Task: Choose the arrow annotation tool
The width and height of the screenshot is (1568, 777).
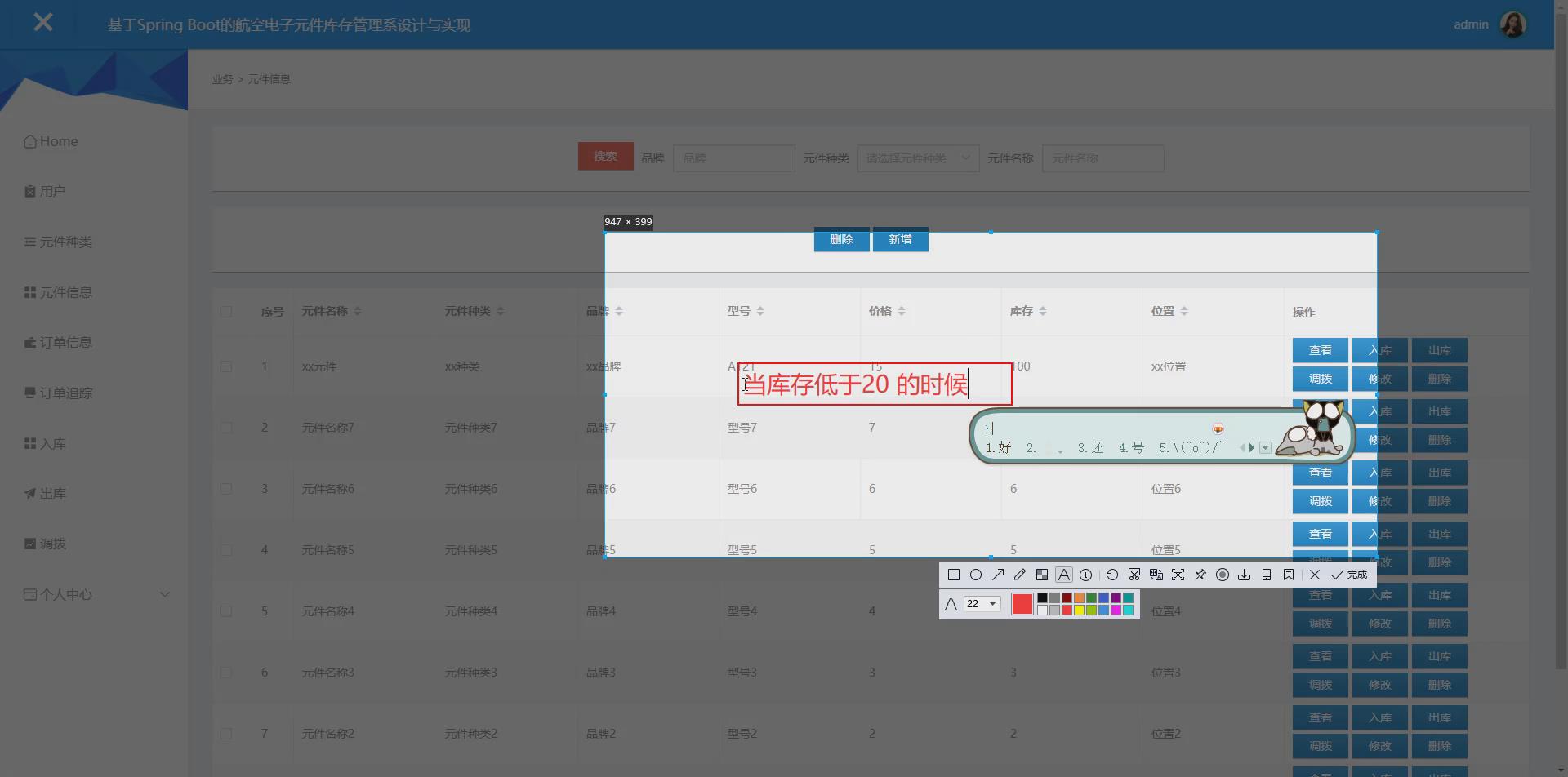Action: [999, 575]
